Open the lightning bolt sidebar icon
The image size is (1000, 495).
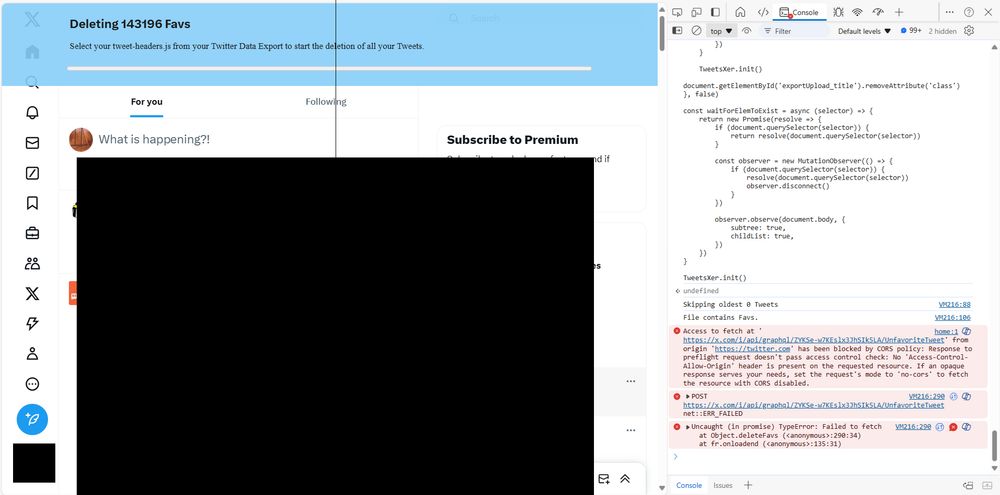pos(32,324)
